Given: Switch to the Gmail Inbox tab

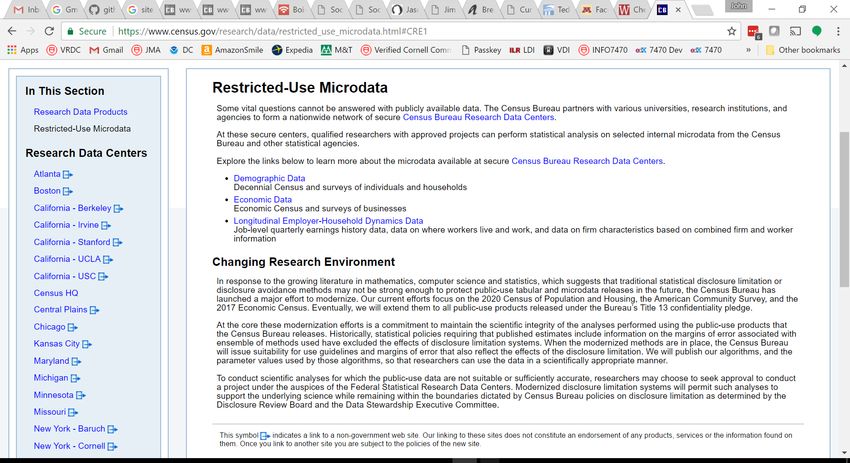Looking at the screenshot, I should coord(26,10).
